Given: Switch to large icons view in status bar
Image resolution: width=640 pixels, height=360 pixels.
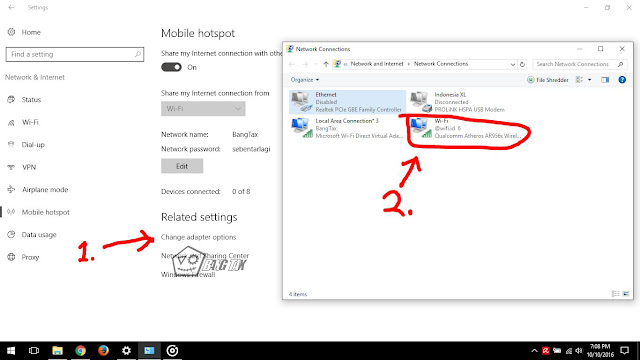Looking at the screenshot, I should pos(625,294).
